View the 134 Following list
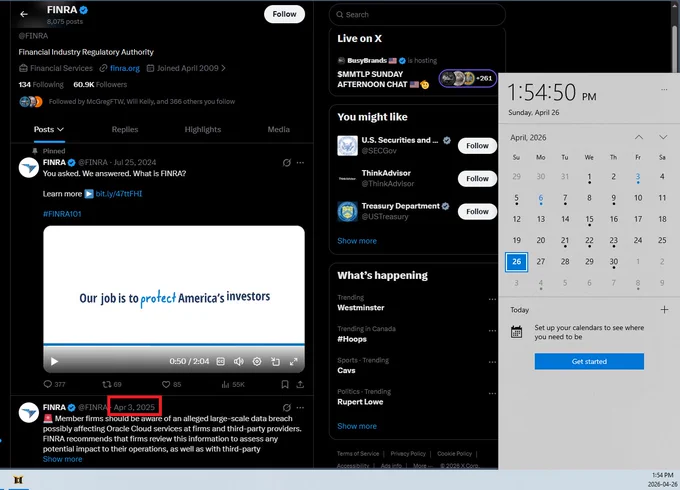Image resolution: width=680 pixels, height=490 pixels. tap(41, 85)
